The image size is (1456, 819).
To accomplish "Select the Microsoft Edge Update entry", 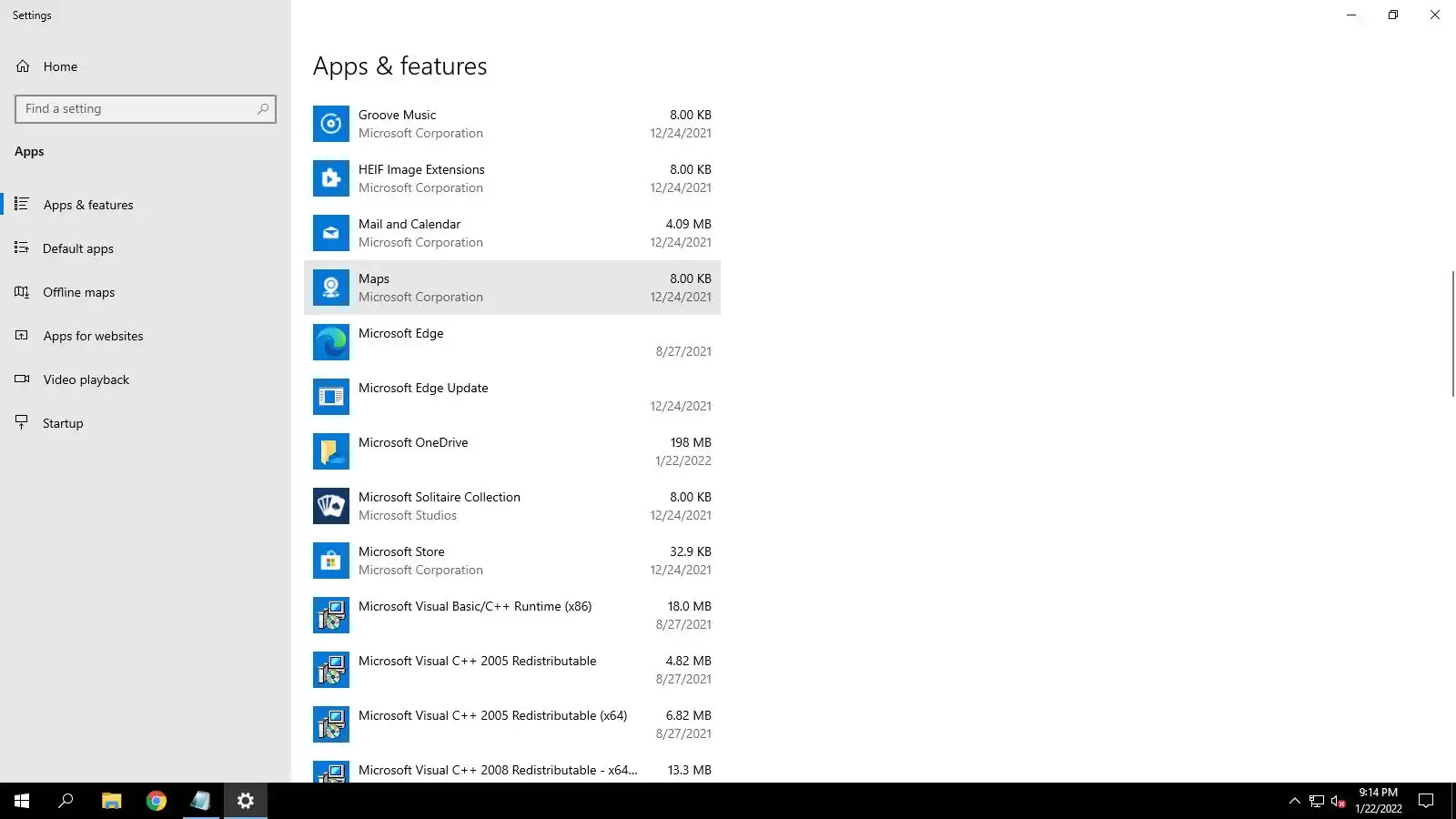I will (x=512, y=397).
